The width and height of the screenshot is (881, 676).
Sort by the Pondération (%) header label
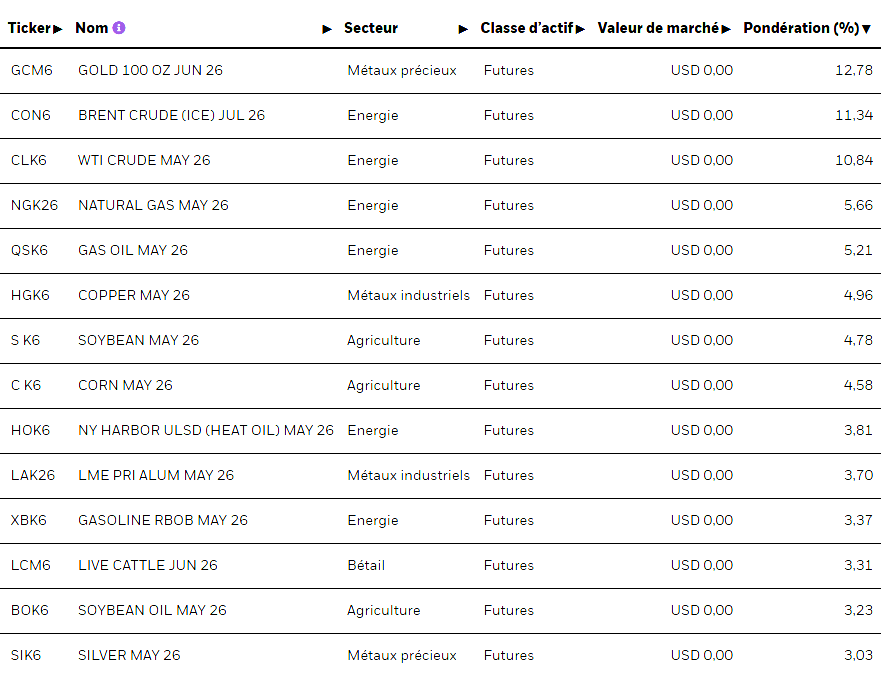800,28
